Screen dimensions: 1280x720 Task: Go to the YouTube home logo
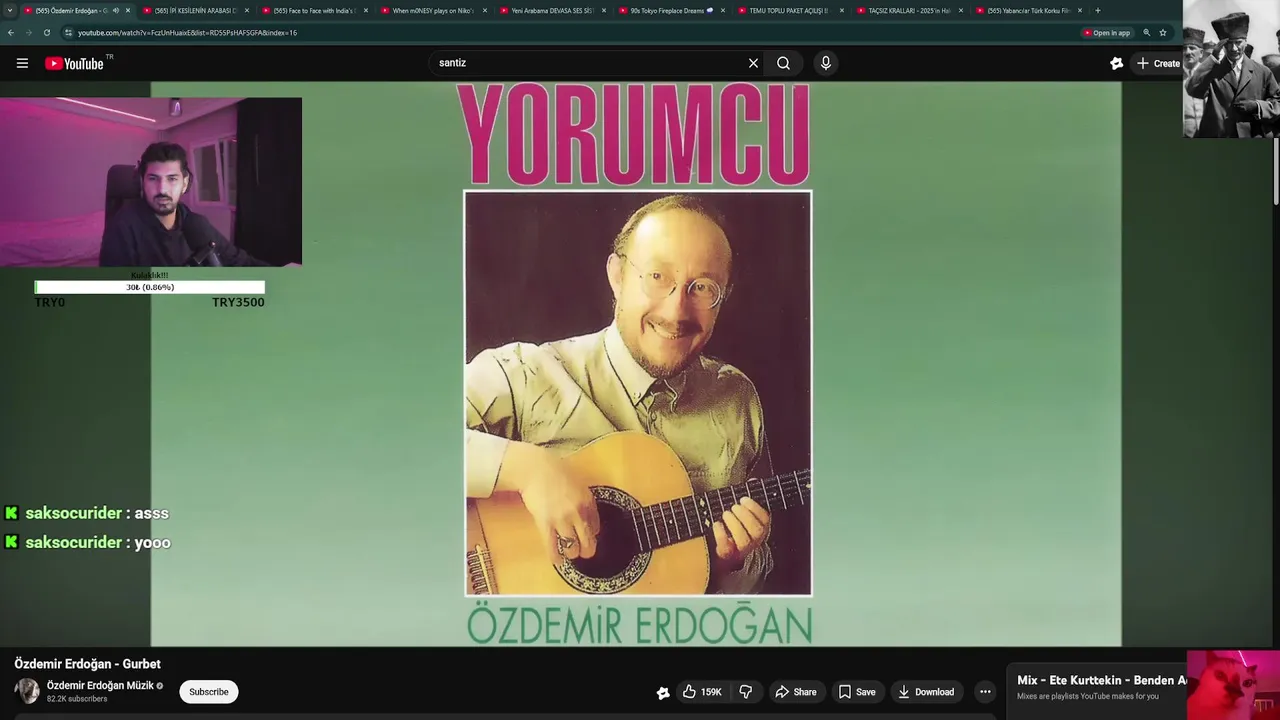(74, 63)
